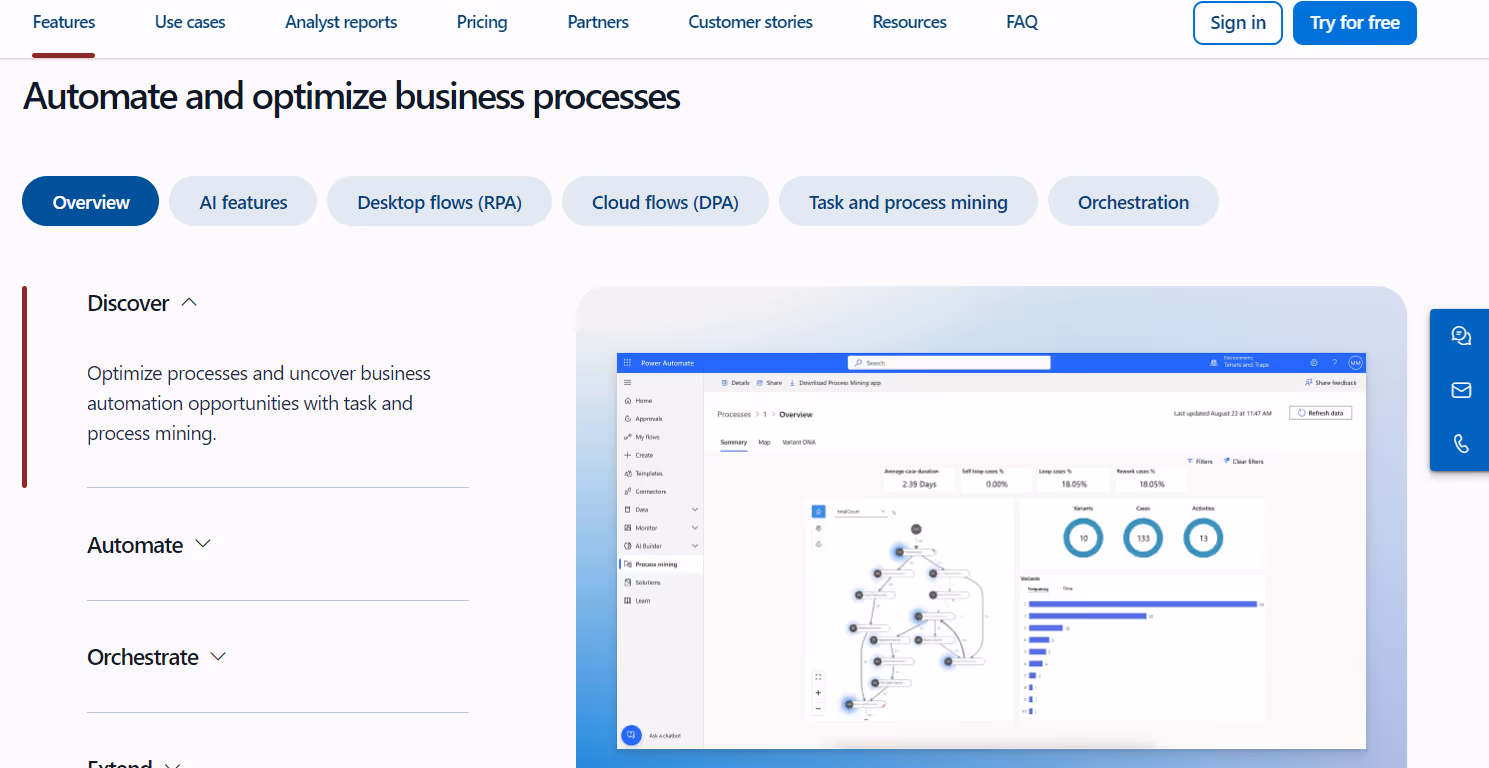1489x768 pixels.
Task: Select the Overview pill tab
Action: pyautogui.click(x=91, y=202)
